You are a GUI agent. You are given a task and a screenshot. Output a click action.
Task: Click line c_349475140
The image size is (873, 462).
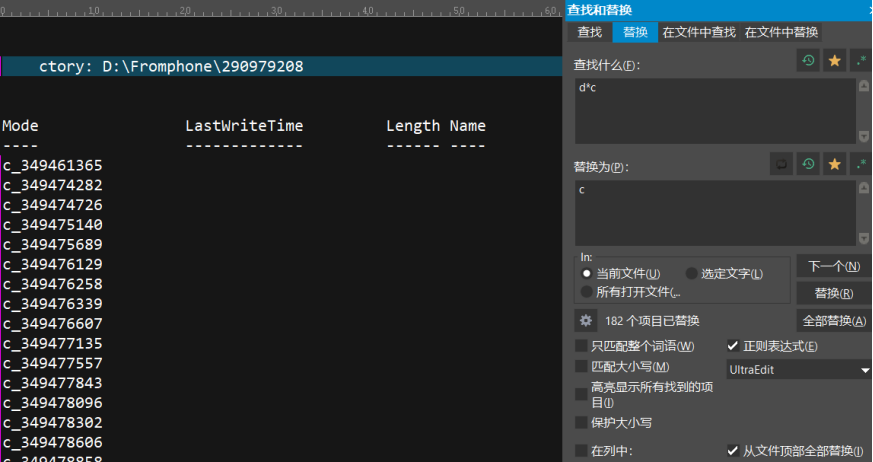click(53, 224)
